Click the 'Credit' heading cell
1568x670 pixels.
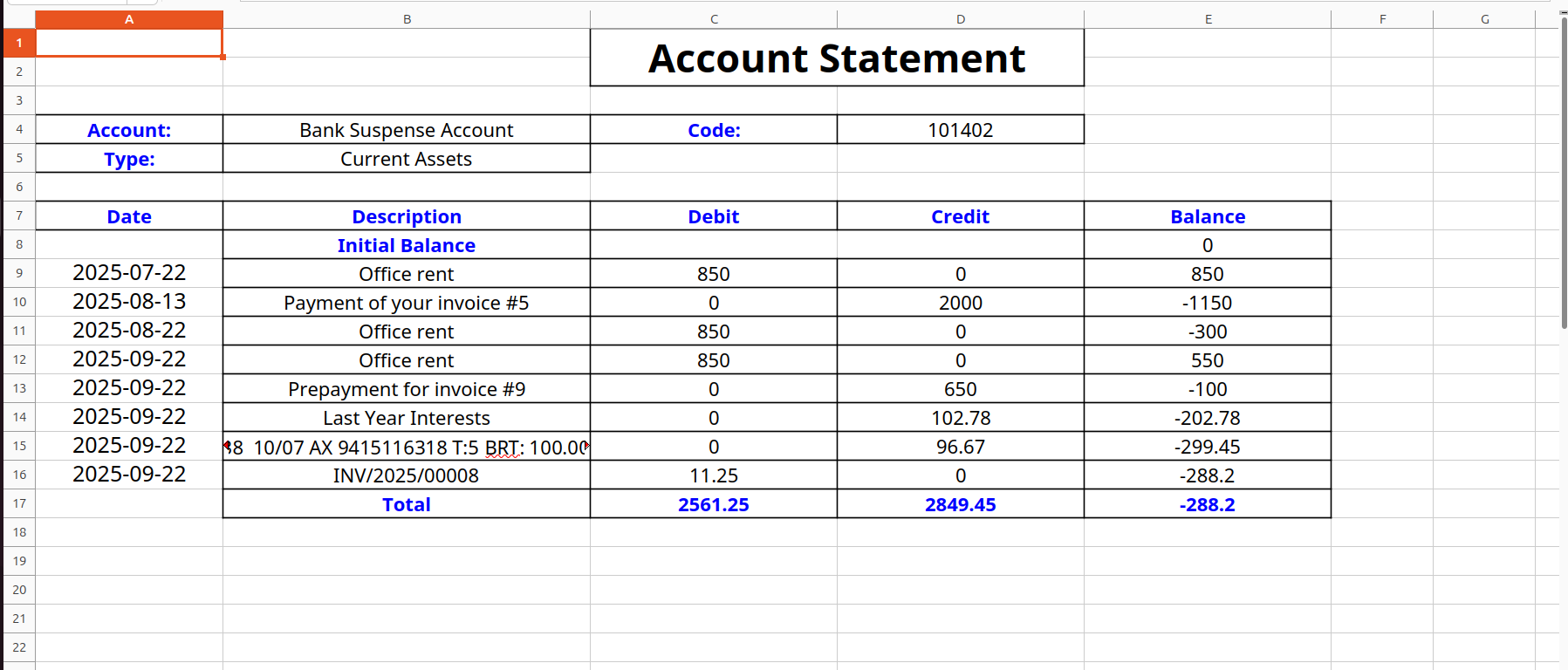coord(961,215)
